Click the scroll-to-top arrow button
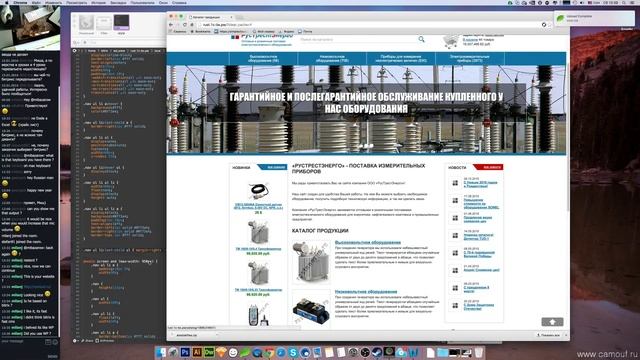Image resolution: width=640 pixels, height=360 pixels. click(552, 322)
